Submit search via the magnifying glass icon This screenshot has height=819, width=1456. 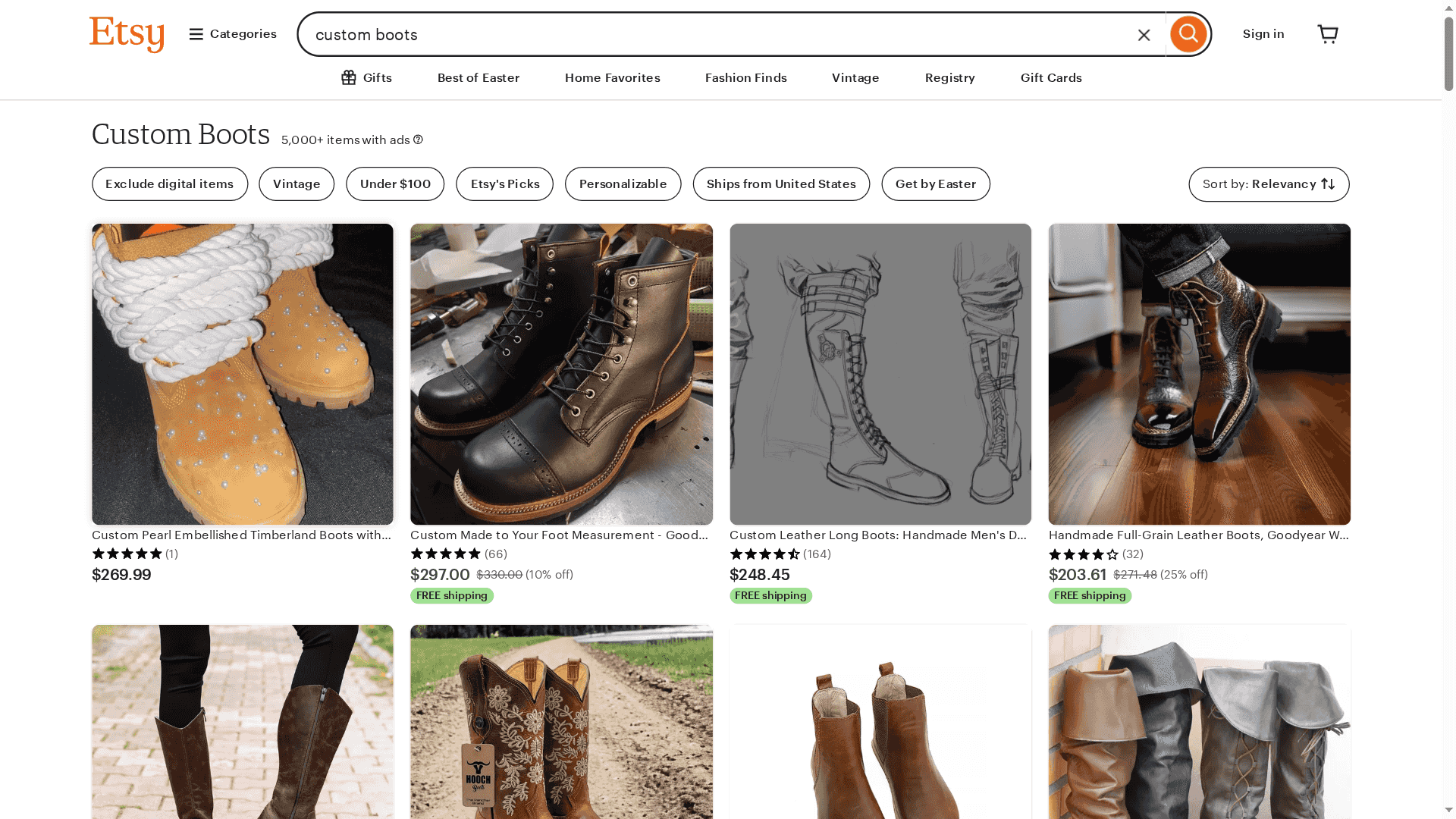(1188, 34)
